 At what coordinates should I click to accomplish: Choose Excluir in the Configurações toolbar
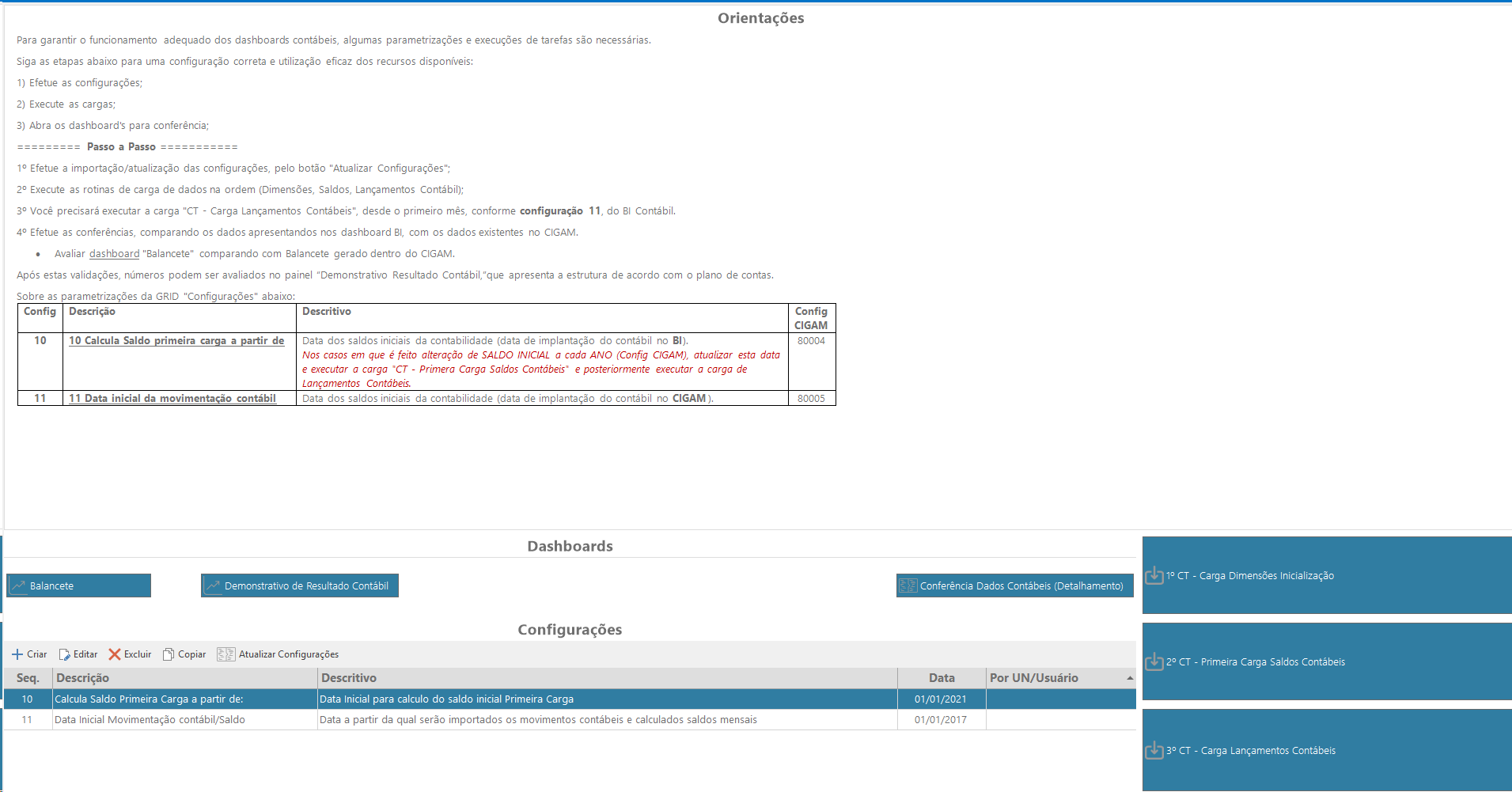(x=130, y=654)
